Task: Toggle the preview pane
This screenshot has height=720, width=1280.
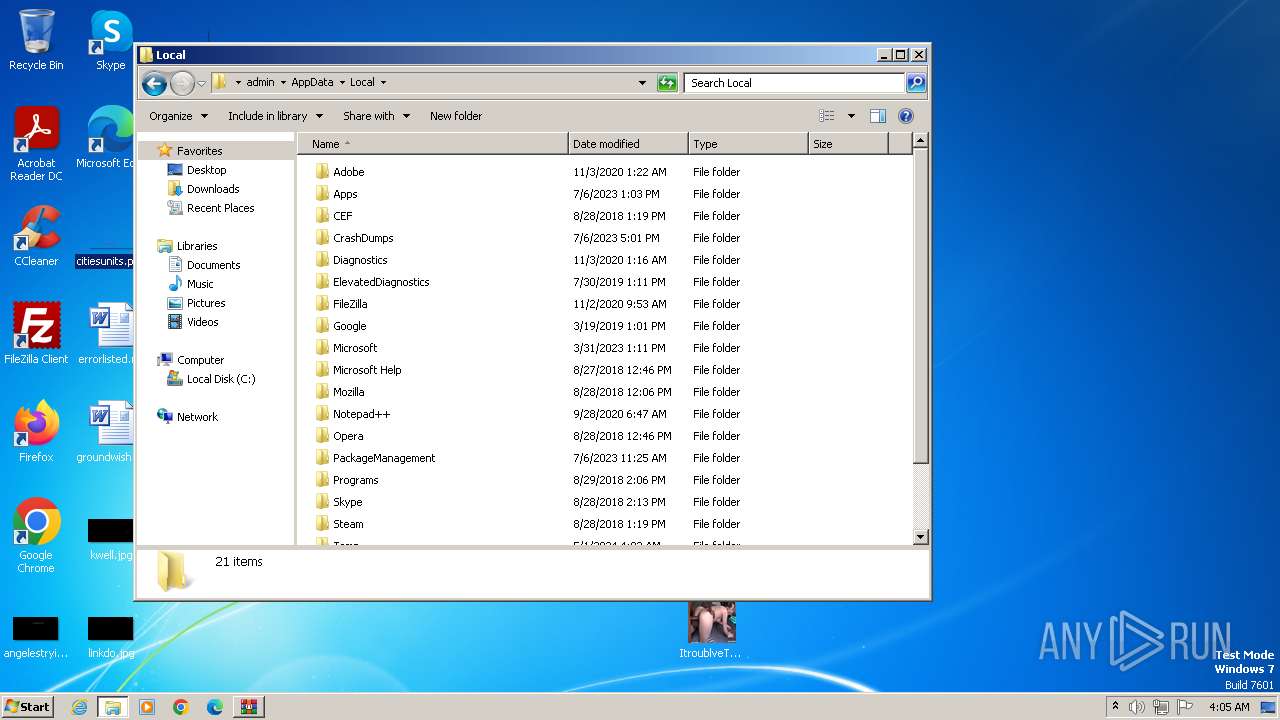Action: (x=877, y=116)
